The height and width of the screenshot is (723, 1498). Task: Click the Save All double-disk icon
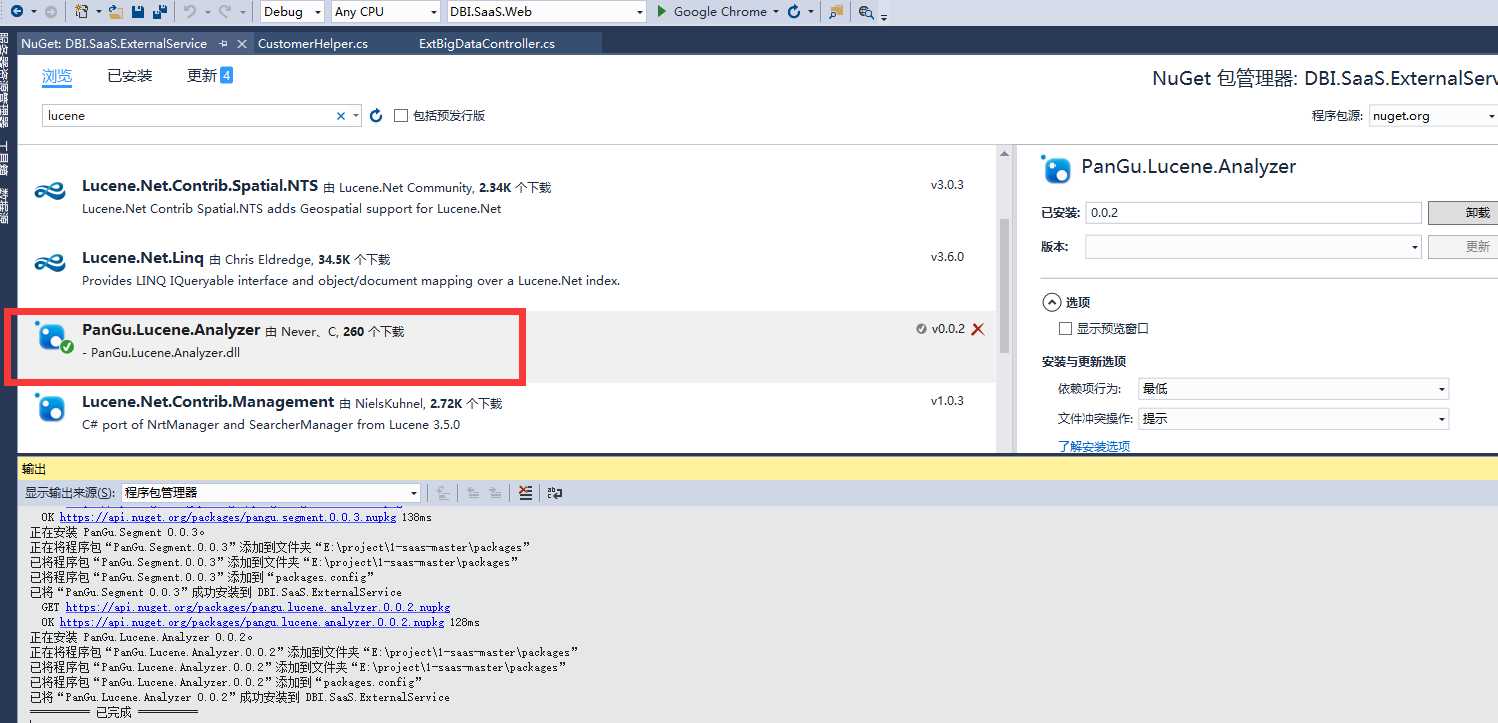(158, 11)
